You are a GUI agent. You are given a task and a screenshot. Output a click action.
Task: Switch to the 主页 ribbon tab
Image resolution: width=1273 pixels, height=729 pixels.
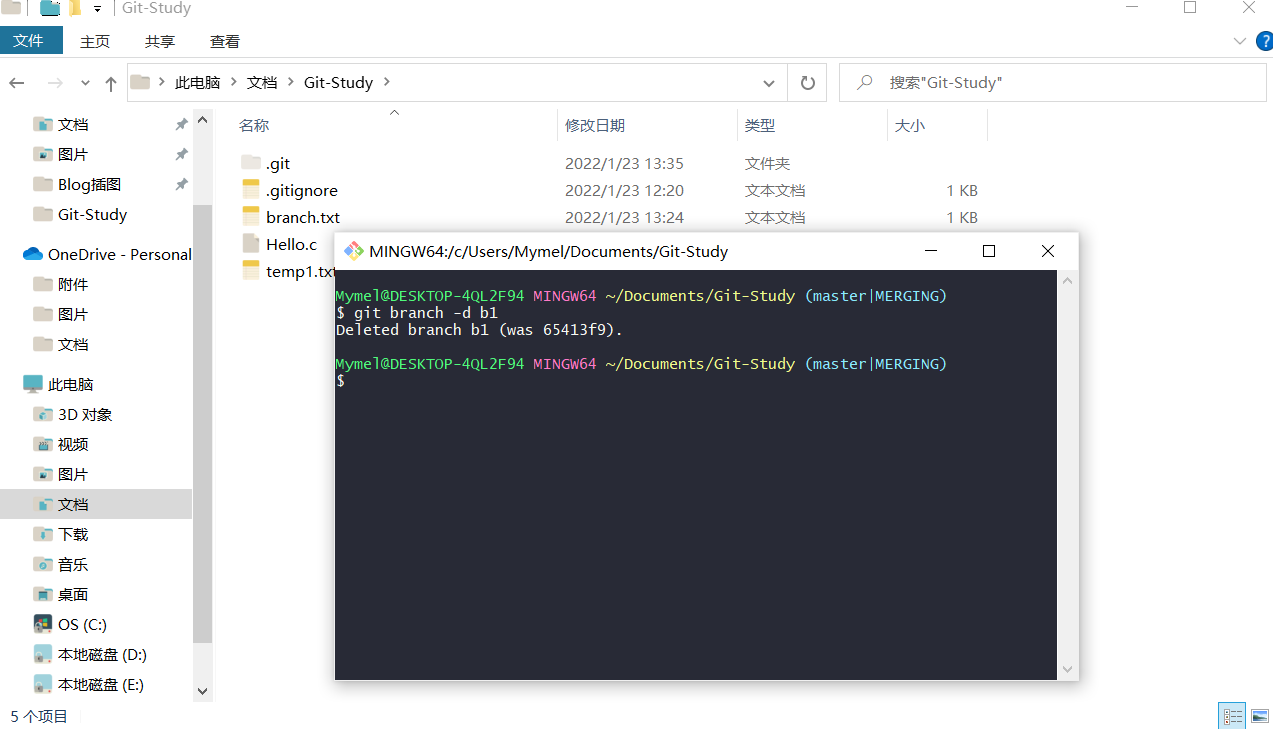point(95,41)
